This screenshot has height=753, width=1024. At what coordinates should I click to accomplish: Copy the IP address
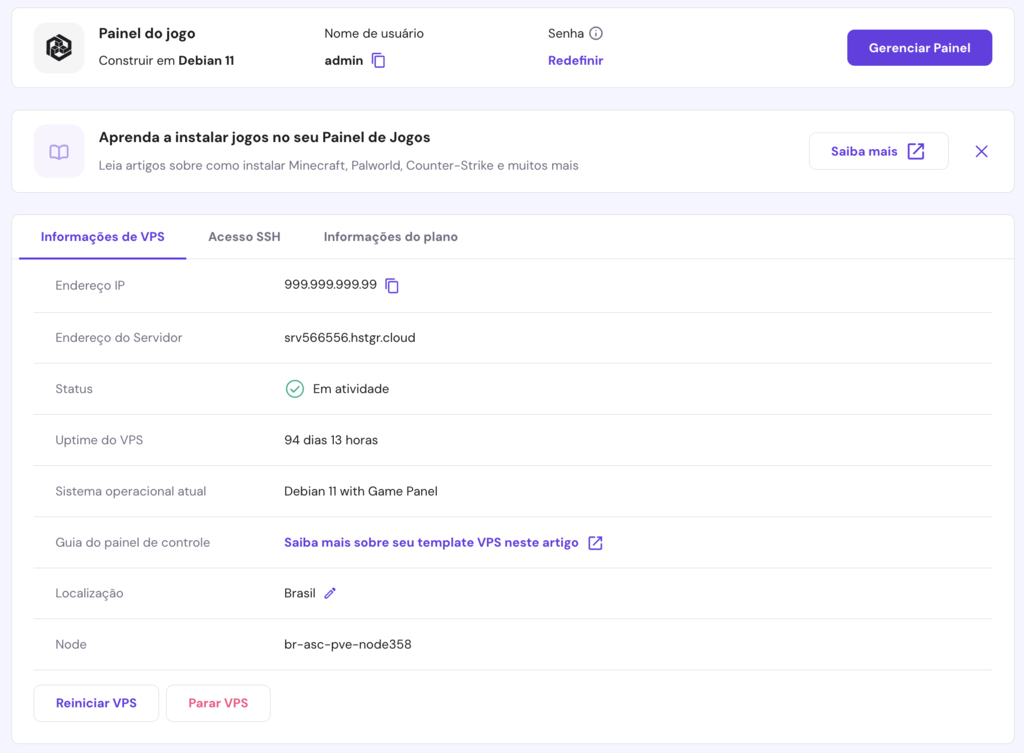(392, 286)
